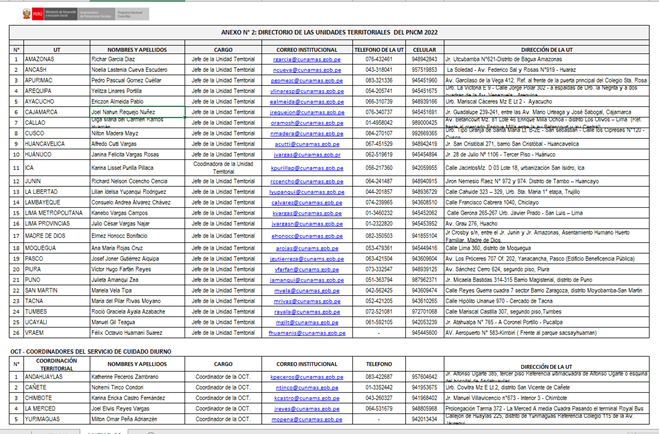Select the name cell 'Karina Lisset Purilla Pillaca'
This screenshot has height=434, width=659.
coord(137,168)
